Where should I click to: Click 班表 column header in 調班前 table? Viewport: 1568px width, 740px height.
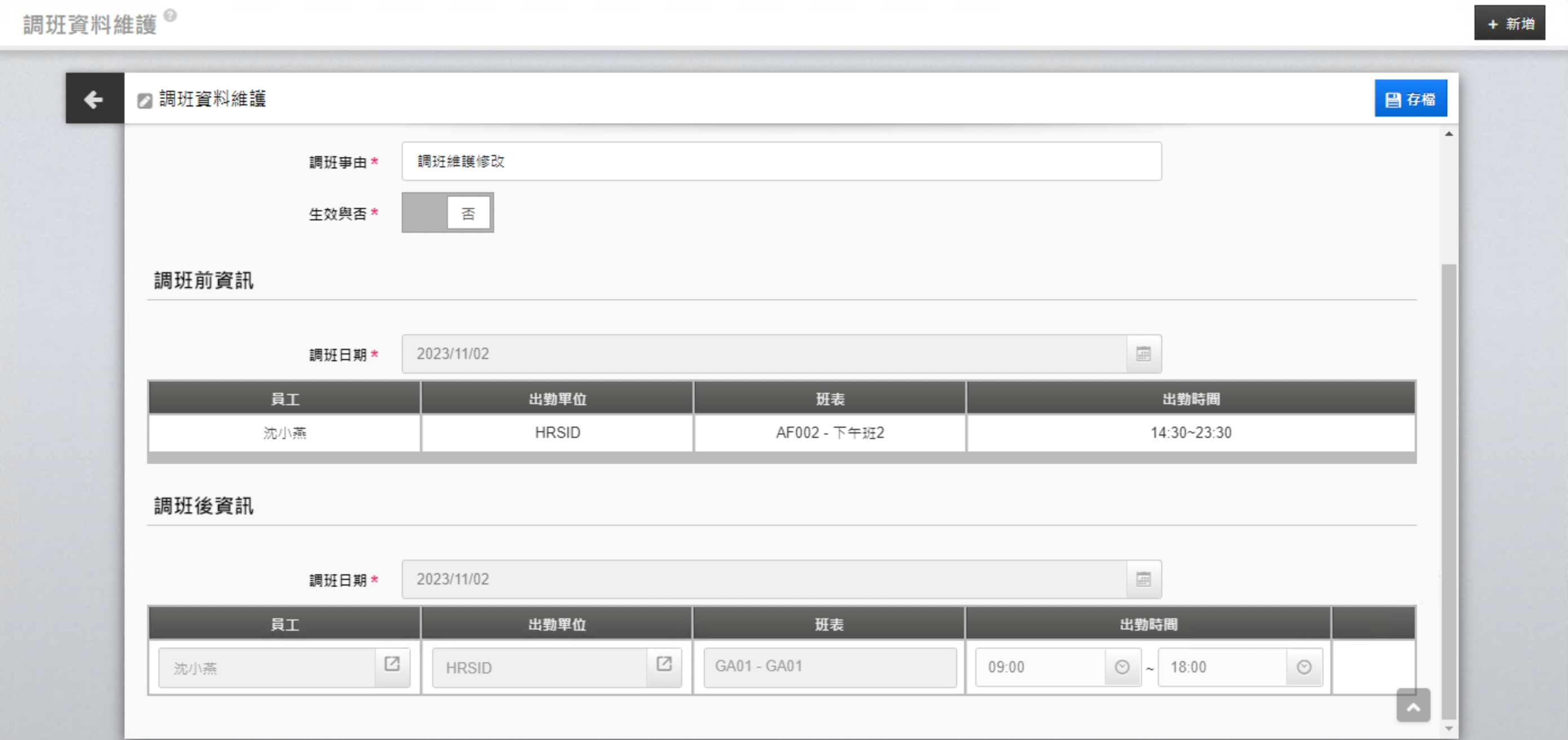(x=830, y=399)
